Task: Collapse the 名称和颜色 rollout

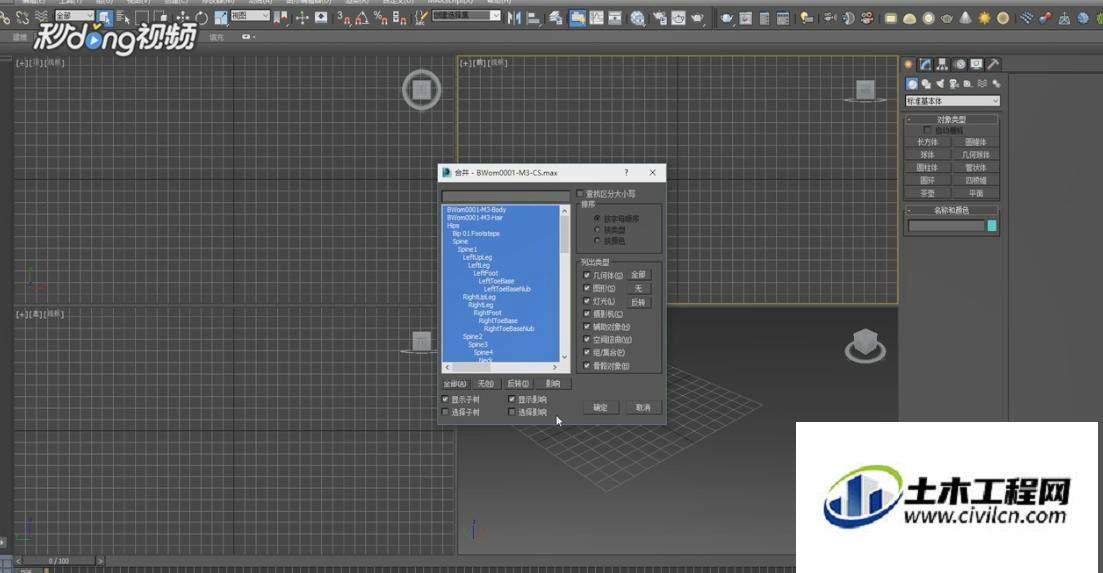Action: tap(952, 210)
